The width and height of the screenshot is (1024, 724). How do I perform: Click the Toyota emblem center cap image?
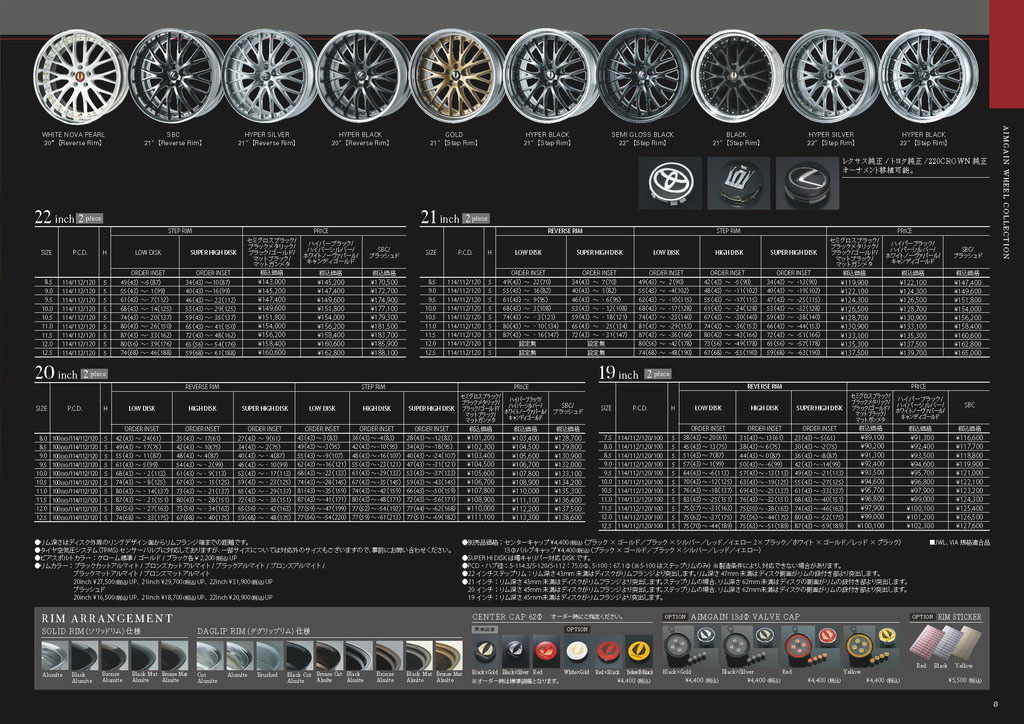pyautogui.click(x=670, y=179)
